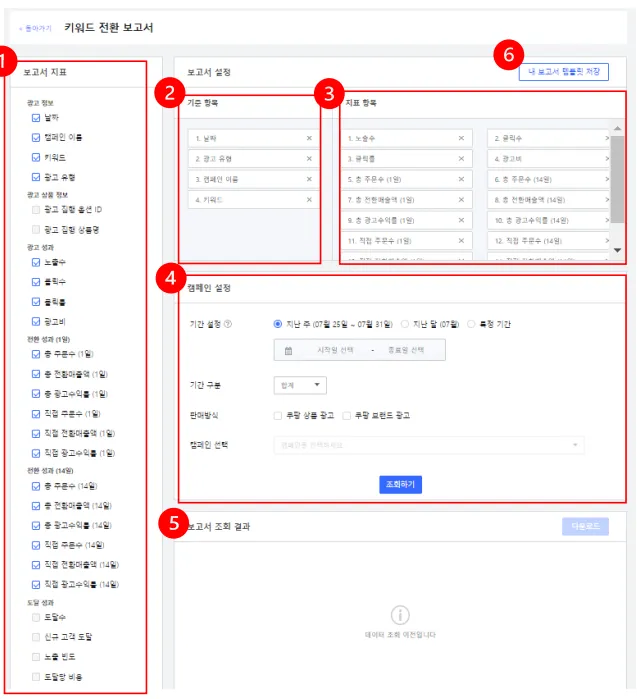The height and width of the screenshot is (699, 637).
Task: Remove '5. 총 주문수 (1일)' metric item
Action: (x=461, y=179)
